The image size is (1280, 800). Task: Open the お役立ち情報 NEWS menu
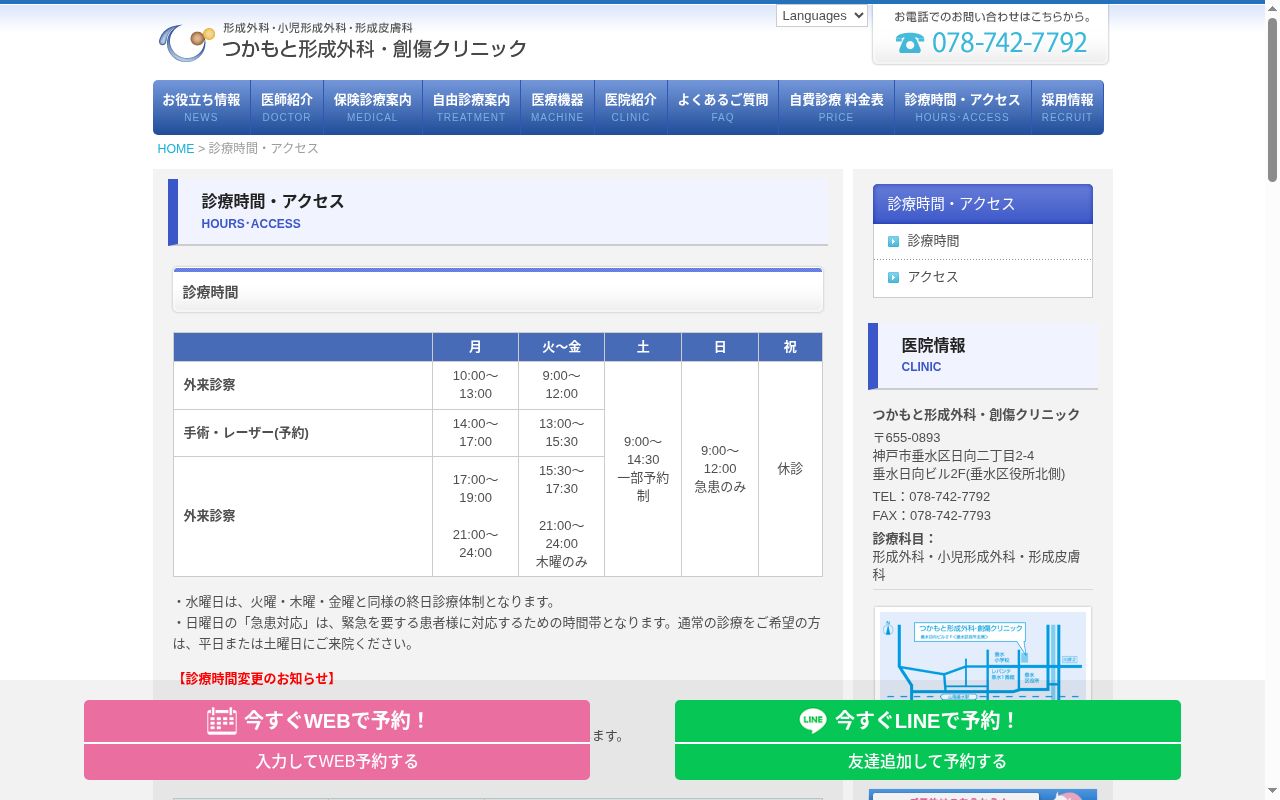click(x=201, y=107)
